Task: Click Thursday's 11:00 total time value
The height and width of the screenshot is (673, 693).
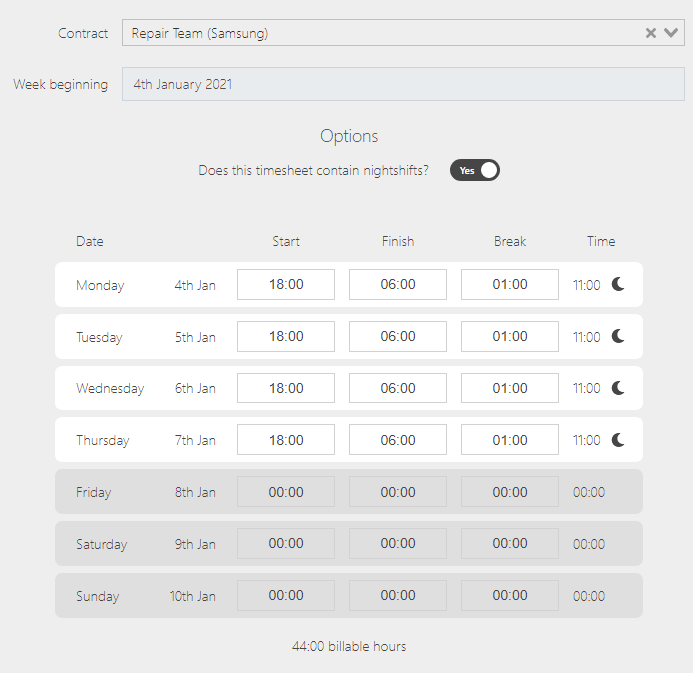Action: [586, 440]
